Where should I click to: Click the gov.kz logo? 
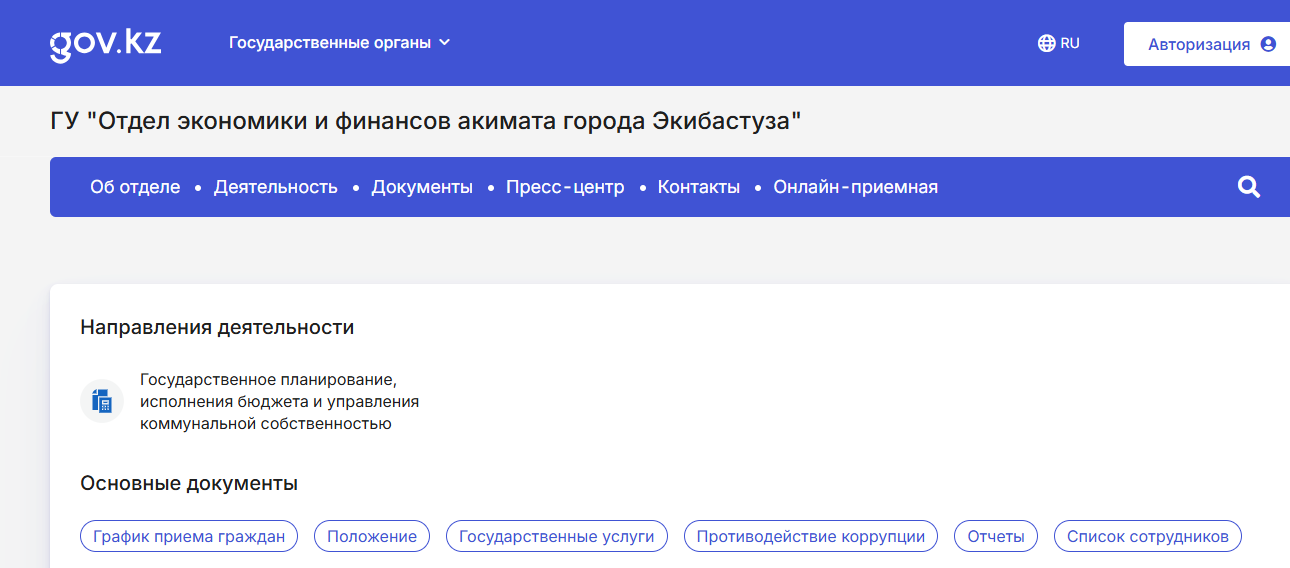(x=105, y=44)
